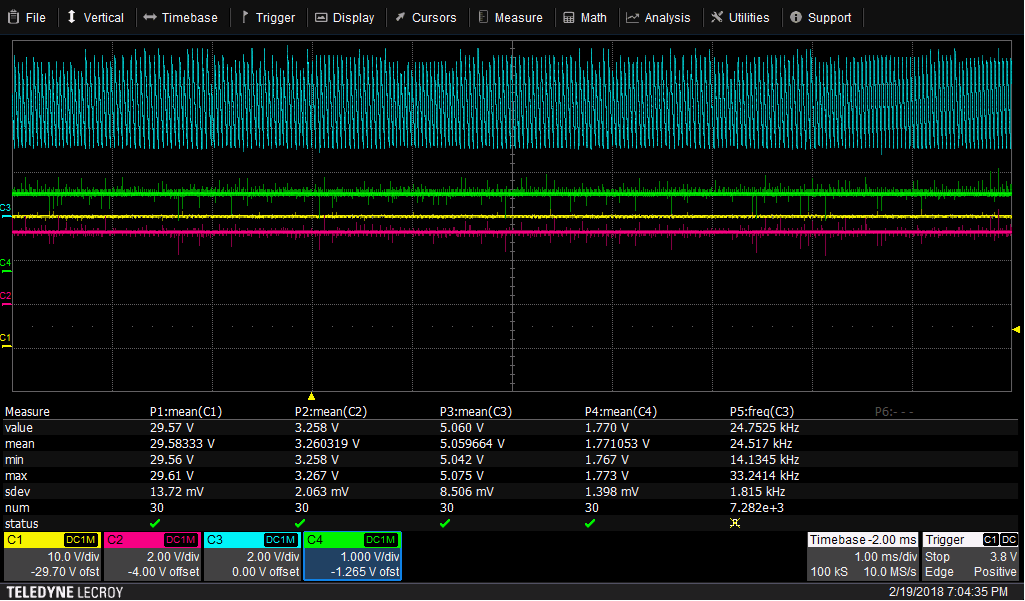Click the yellow trigger level arrow at the right edge
Image resolution: width=1025 pixels, height=601 pixels.
1017,329
